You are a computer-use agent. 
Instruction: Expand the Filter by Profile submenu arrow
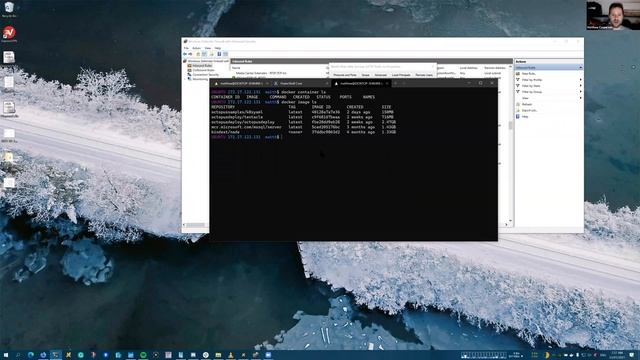(580, 80)
